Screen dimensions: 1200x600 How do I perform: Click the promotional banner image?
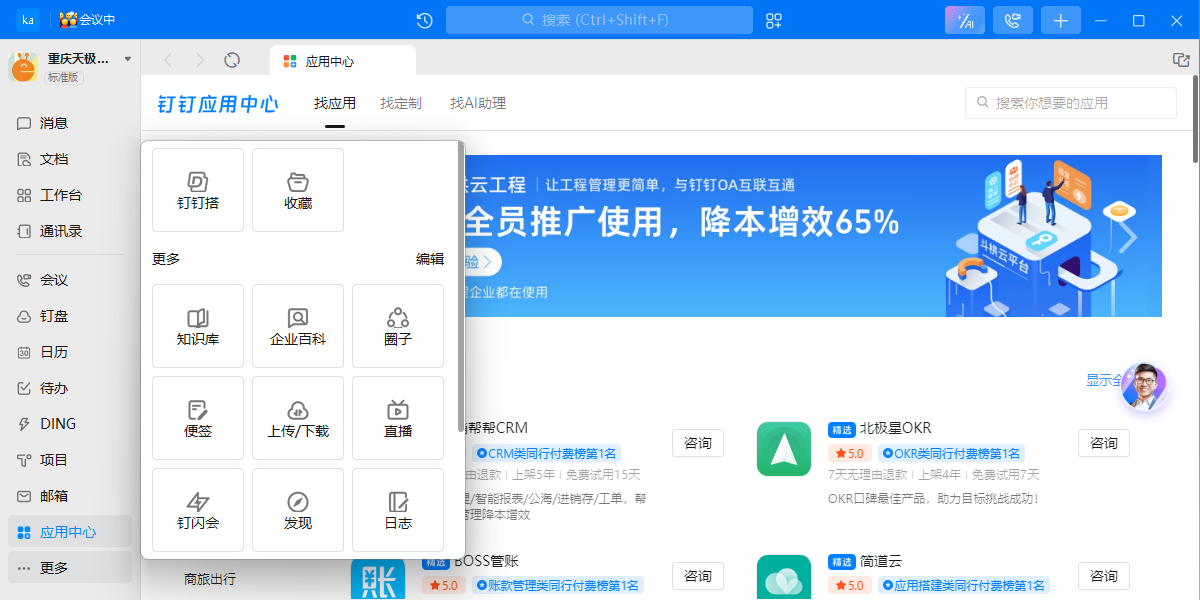pyautogui.click(x=812, y=236)
